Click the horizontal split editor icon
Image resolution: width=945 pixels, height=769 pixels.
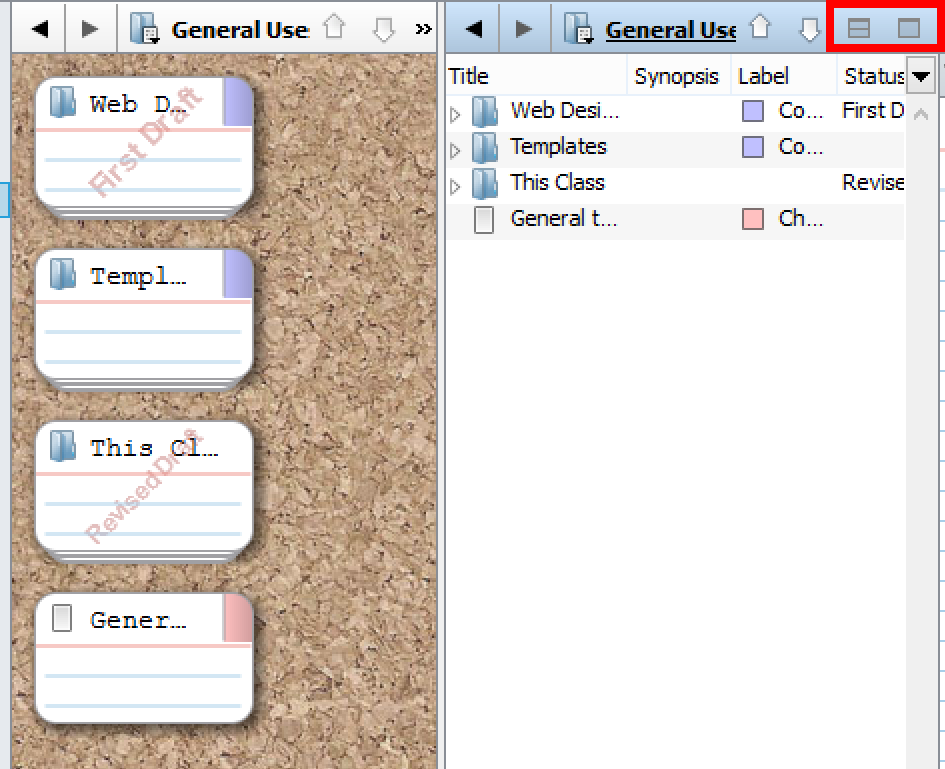(858, 29)
